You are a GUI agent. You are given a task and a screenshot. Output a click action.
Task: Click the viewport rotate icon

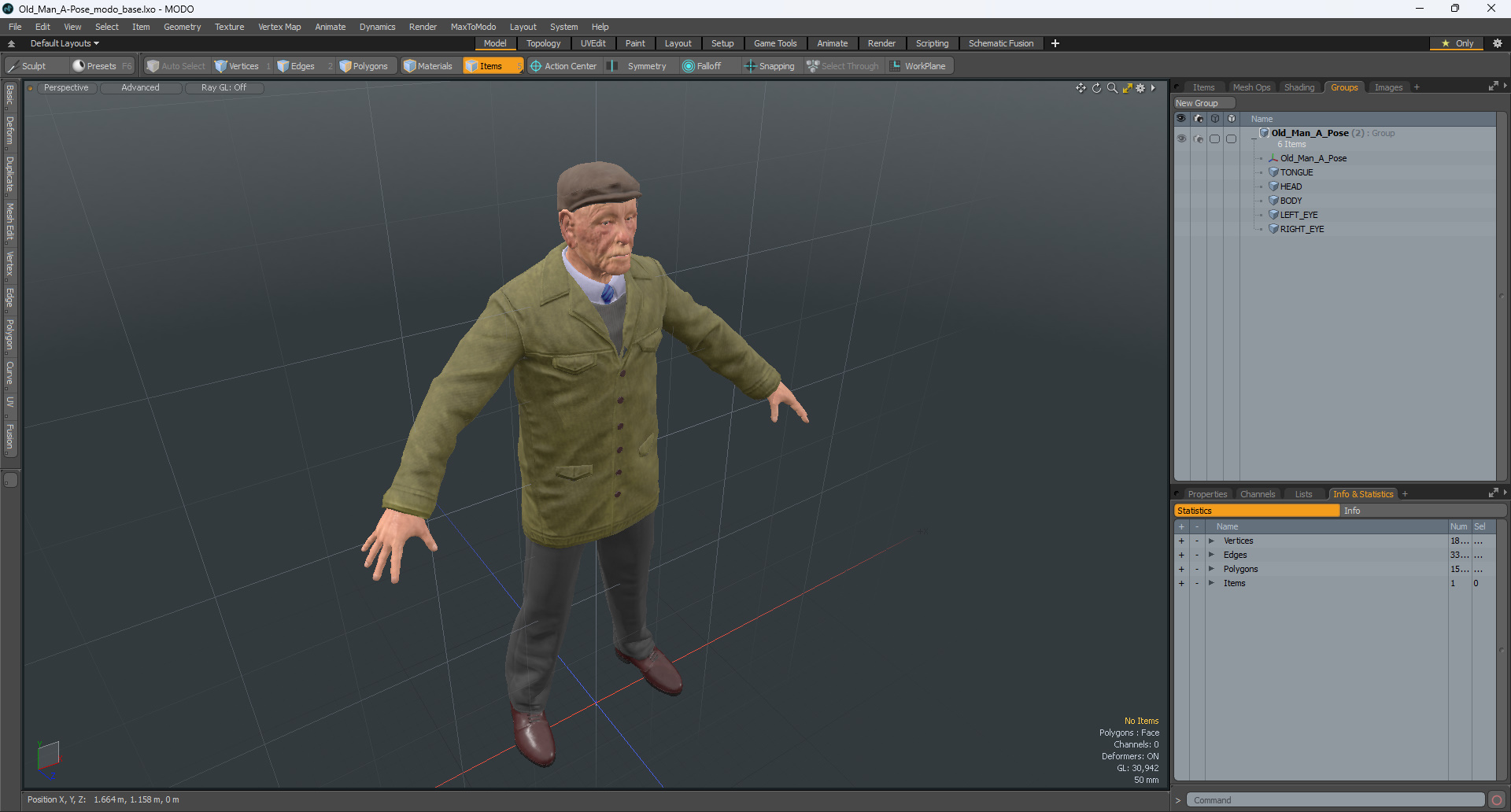[x=1096, y=88]
